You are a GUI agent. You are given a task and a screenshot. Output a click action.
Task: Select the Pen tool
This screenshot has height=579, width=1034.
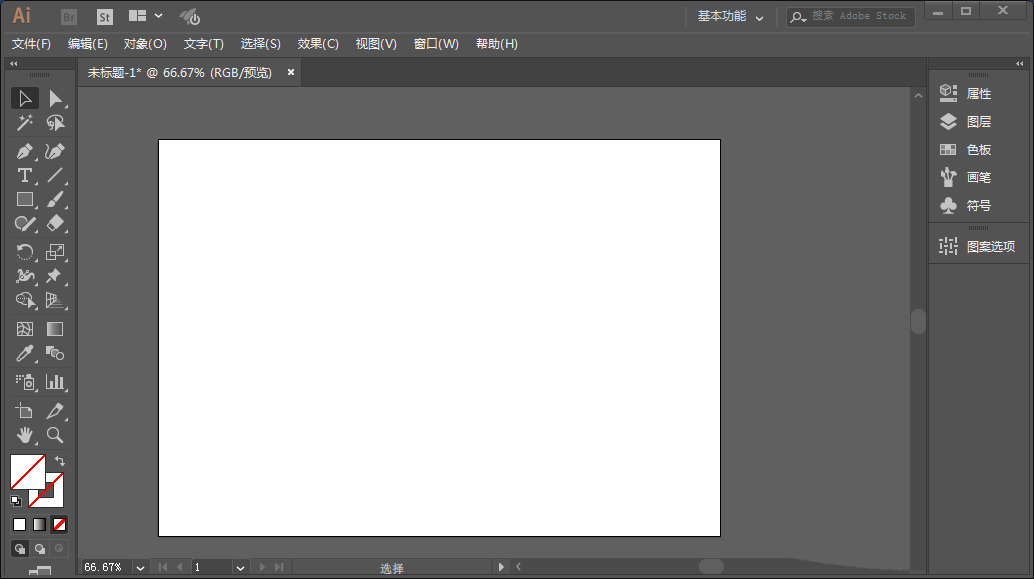[25, 151]
